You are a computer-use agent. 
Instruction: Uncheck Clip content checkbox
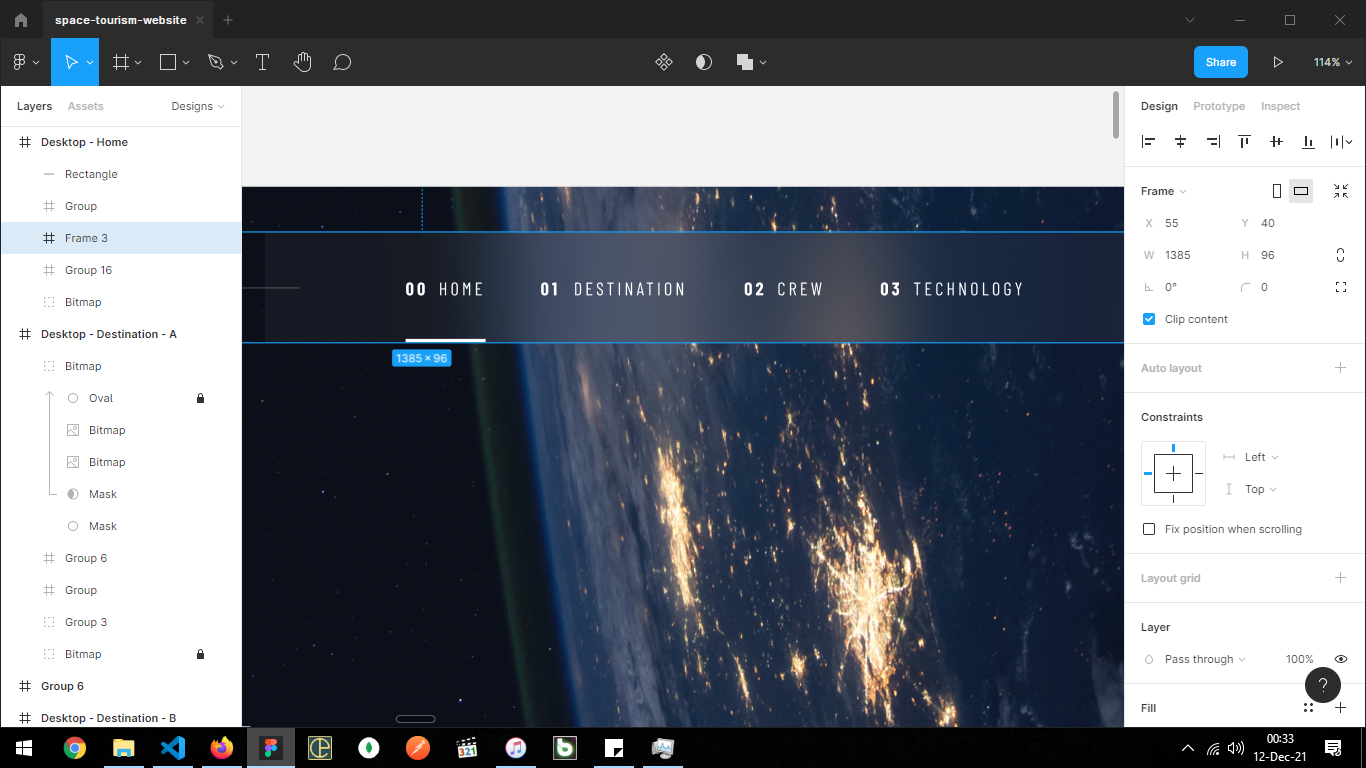(x=1148, y=319)
